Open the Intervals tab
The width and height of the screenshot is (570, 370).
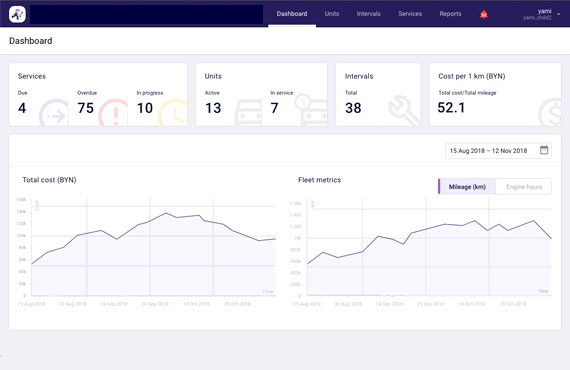[x=368, y=14]
